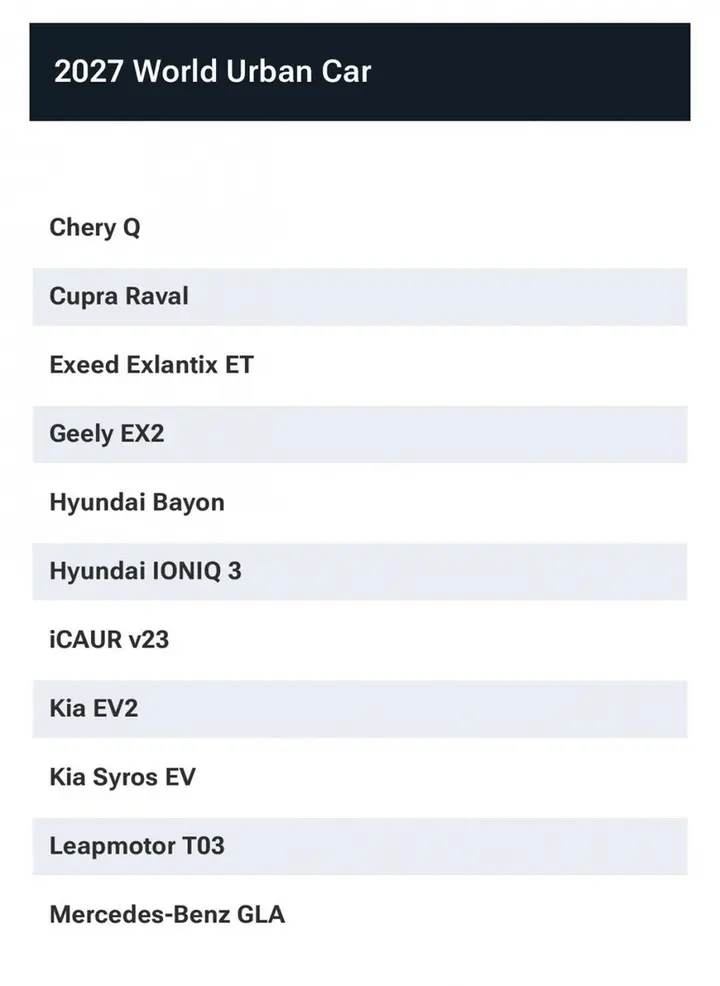The image size is (720, 986).
Task: Select the Hyundai IONIQ 3 row
Action: [360, 572]
